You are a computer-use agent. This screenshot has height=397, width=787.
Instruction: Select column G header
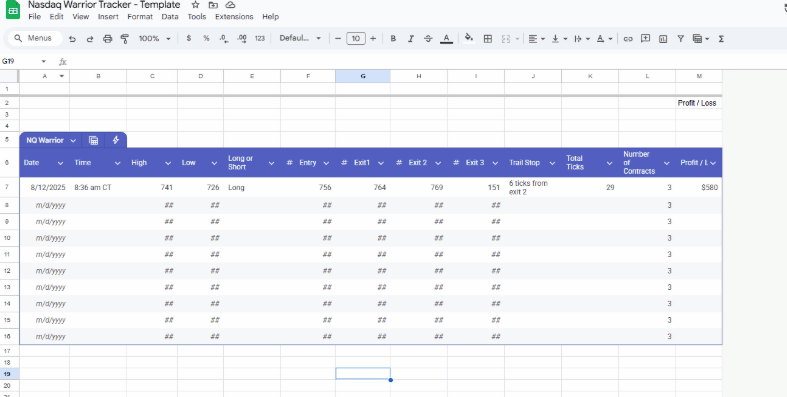point(363,76)
